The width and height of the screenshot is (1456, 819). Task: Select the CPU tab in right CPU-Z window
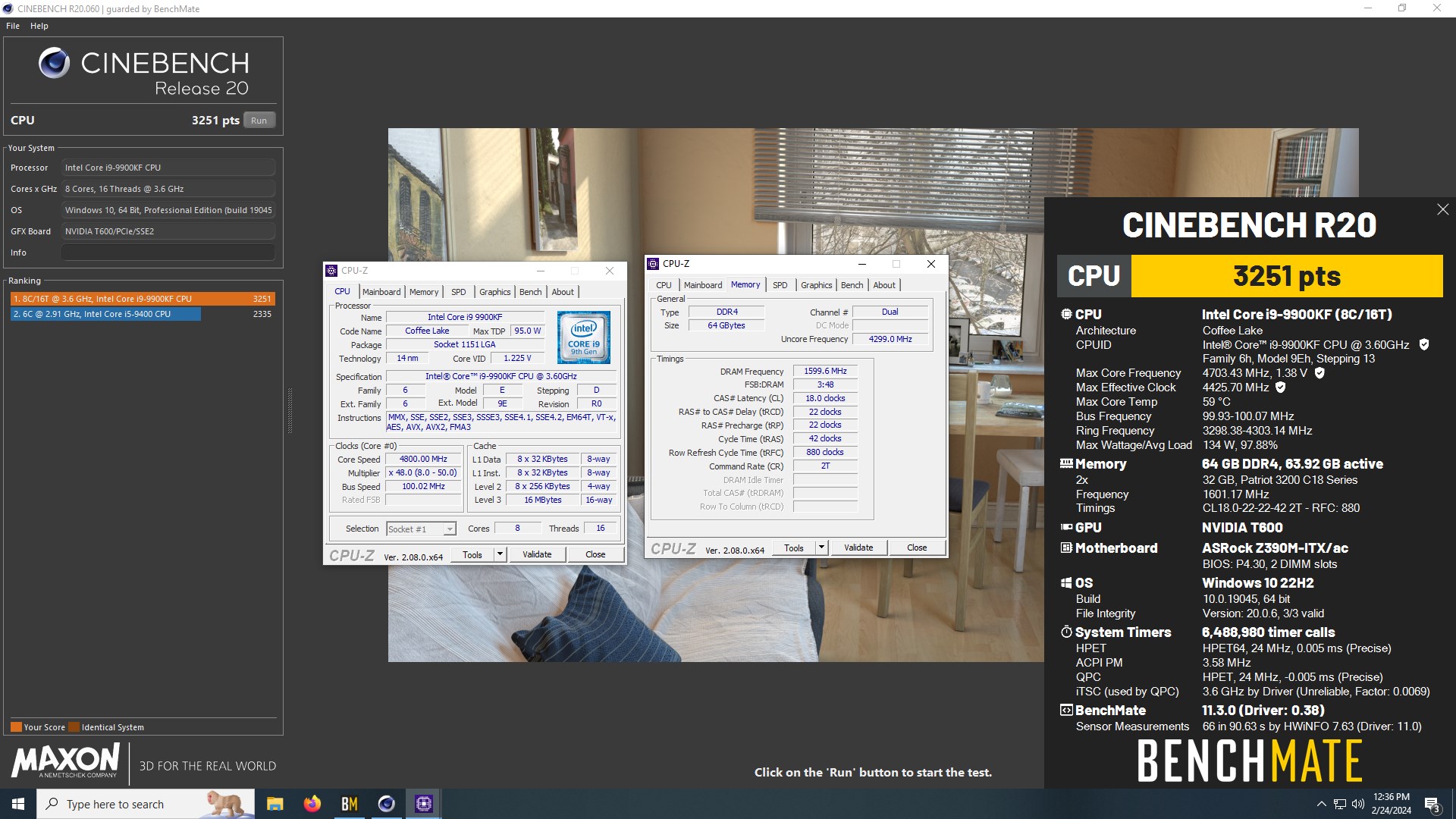(x=664, y=285)
